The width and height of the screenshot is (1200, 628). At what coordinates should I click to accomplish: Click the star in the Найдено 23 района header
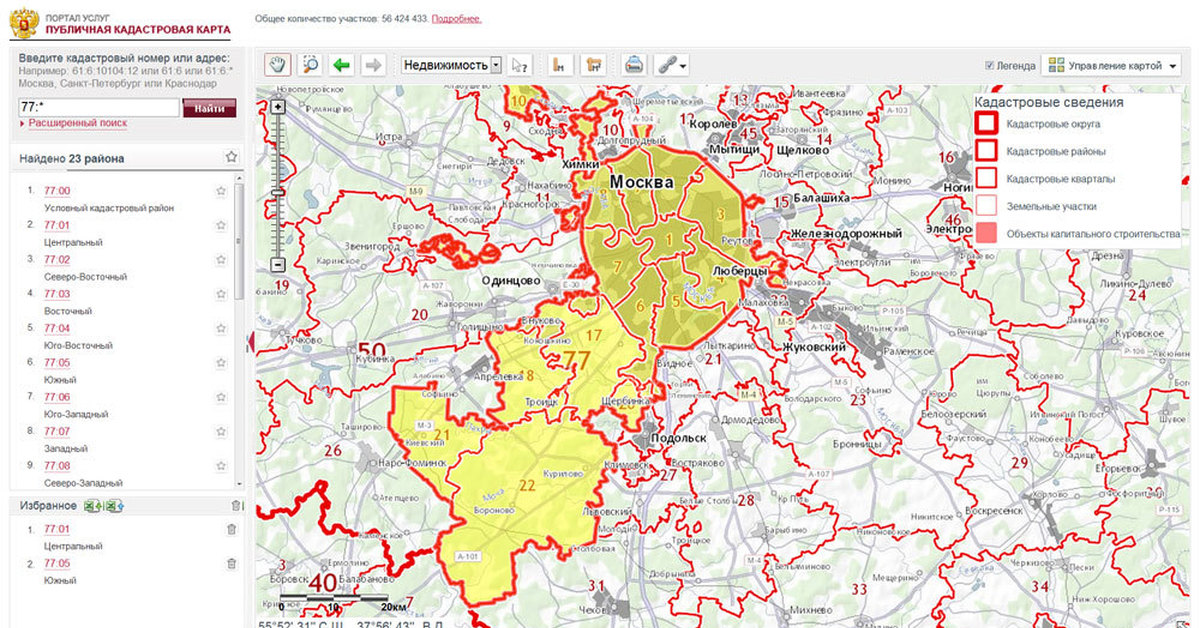pyautogui.click(x=231, y=157)
